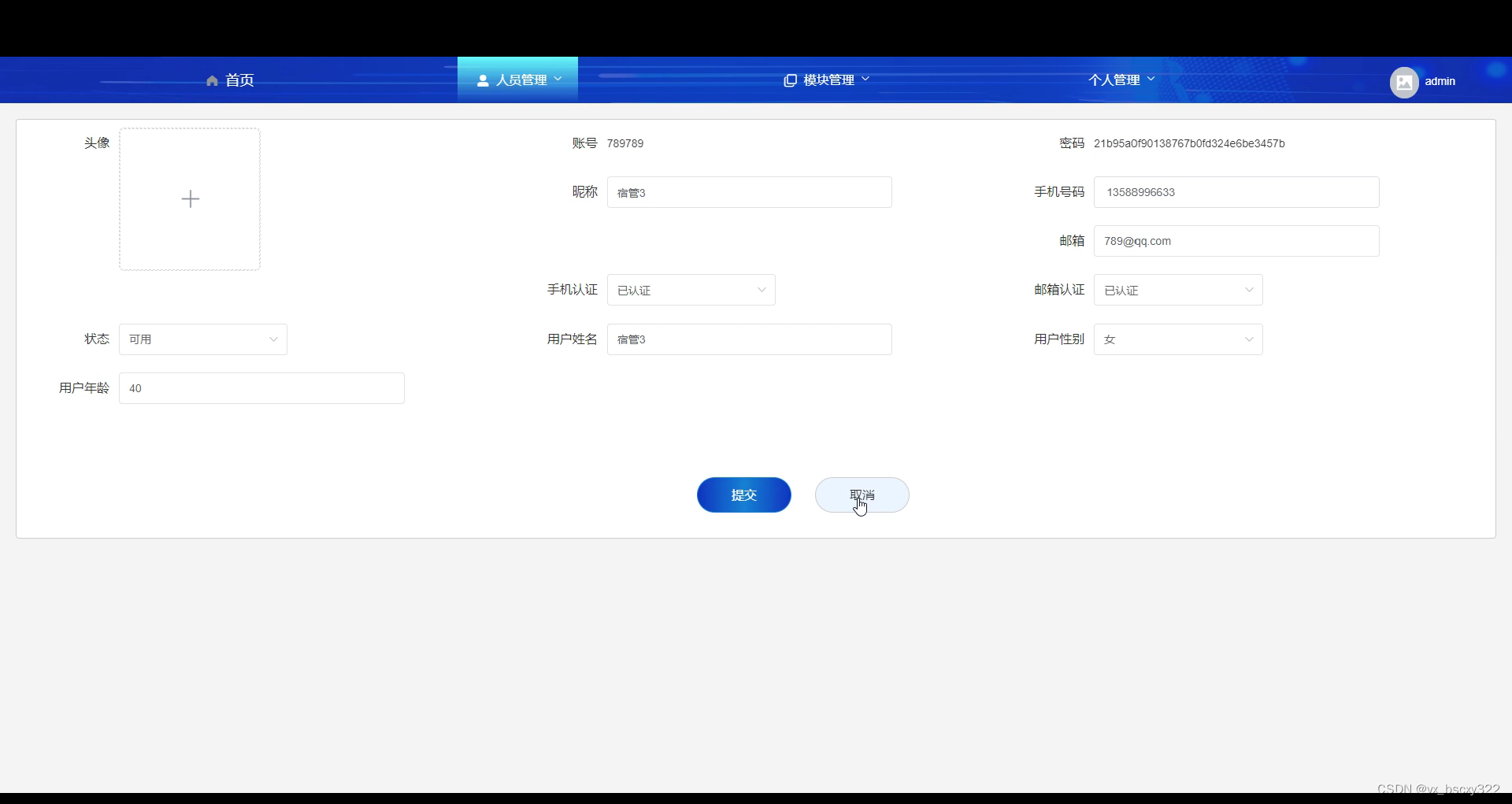Screen dimensions: 1512x804
Task: Open the 人员管理 menu
Action: tap(518, 80)
